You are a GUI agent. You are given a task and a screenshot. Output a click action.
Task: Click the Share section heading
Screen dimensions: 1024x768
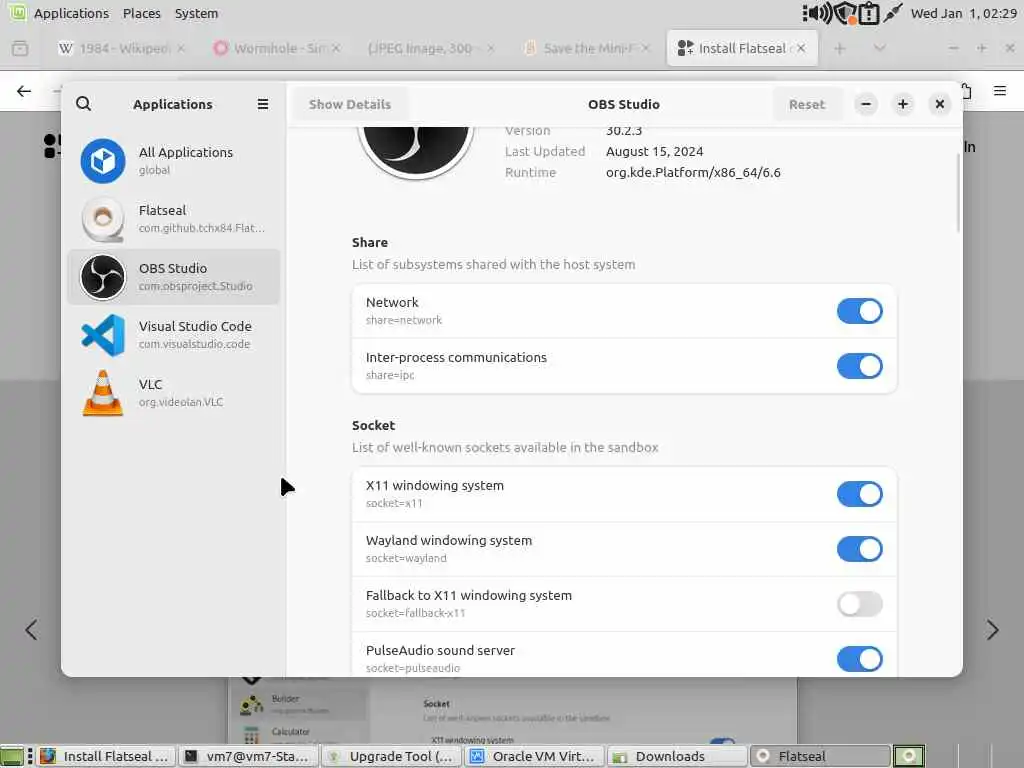(x=370, y=242)
